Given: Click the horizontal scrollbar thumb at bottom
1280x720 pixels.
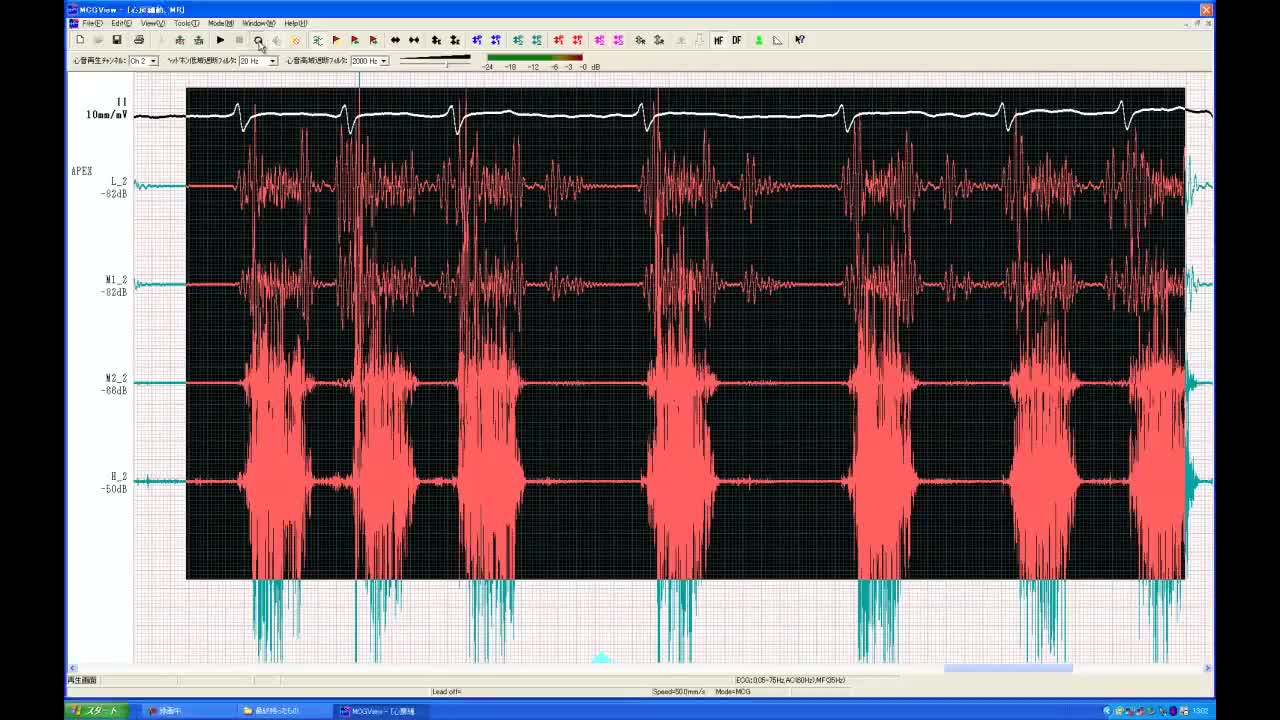Looking at the screenshot, I should coord(1008,668).
